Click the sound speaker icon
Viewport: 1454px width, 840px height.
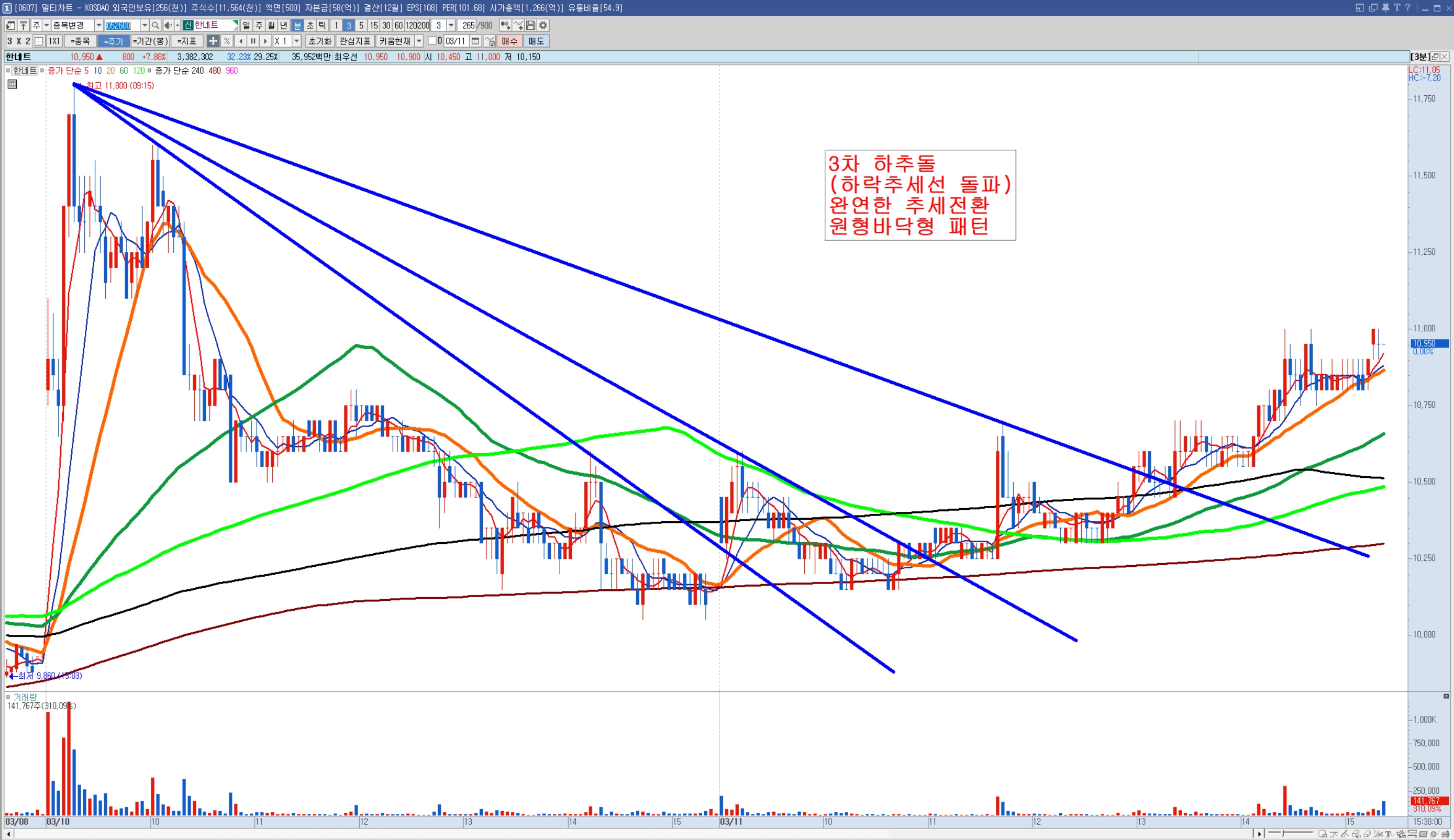[168, 26]
